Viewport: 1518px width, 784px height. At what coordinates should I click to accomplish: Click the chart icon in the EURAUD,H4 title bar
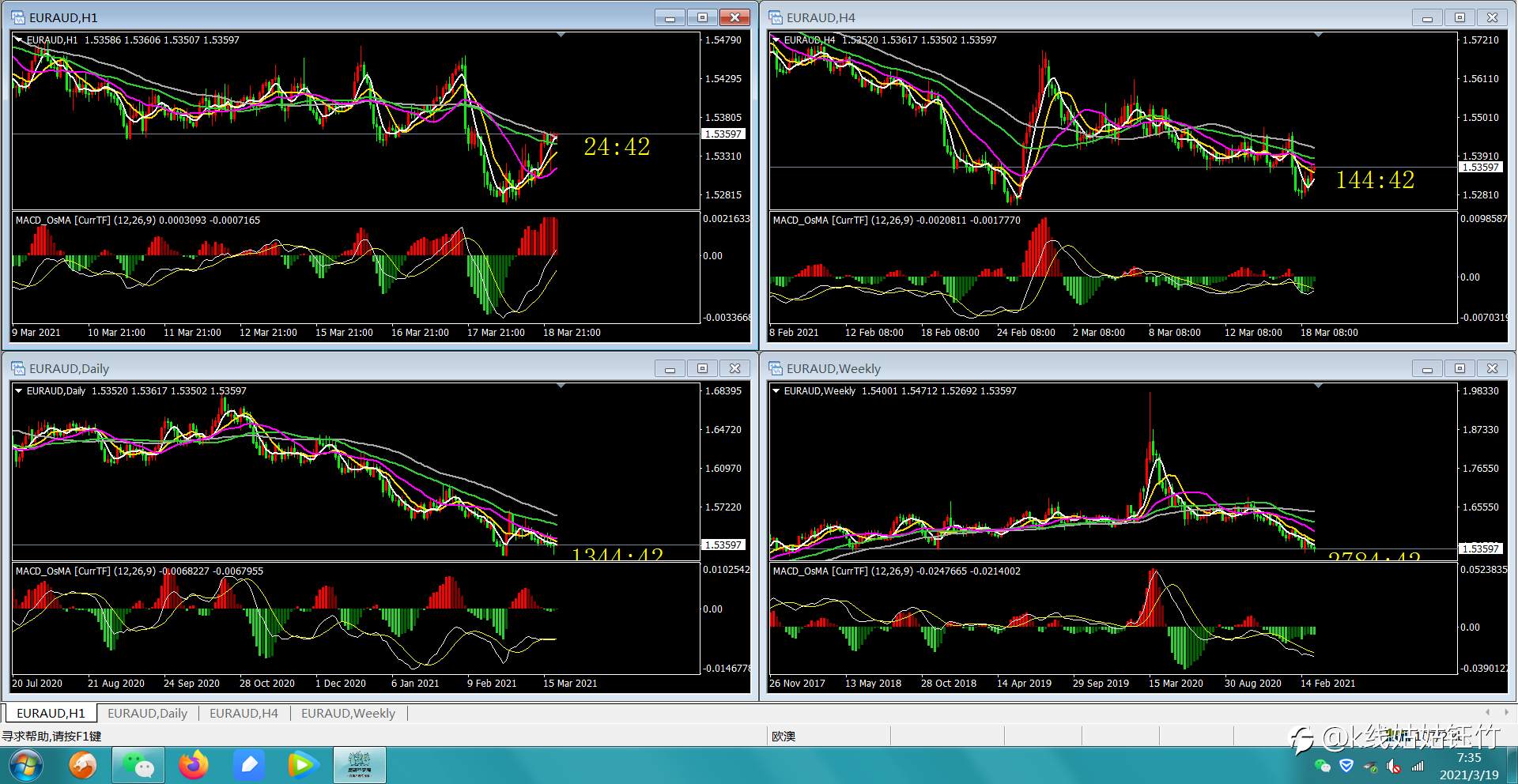pyautogui.click(x=776, y=17)
